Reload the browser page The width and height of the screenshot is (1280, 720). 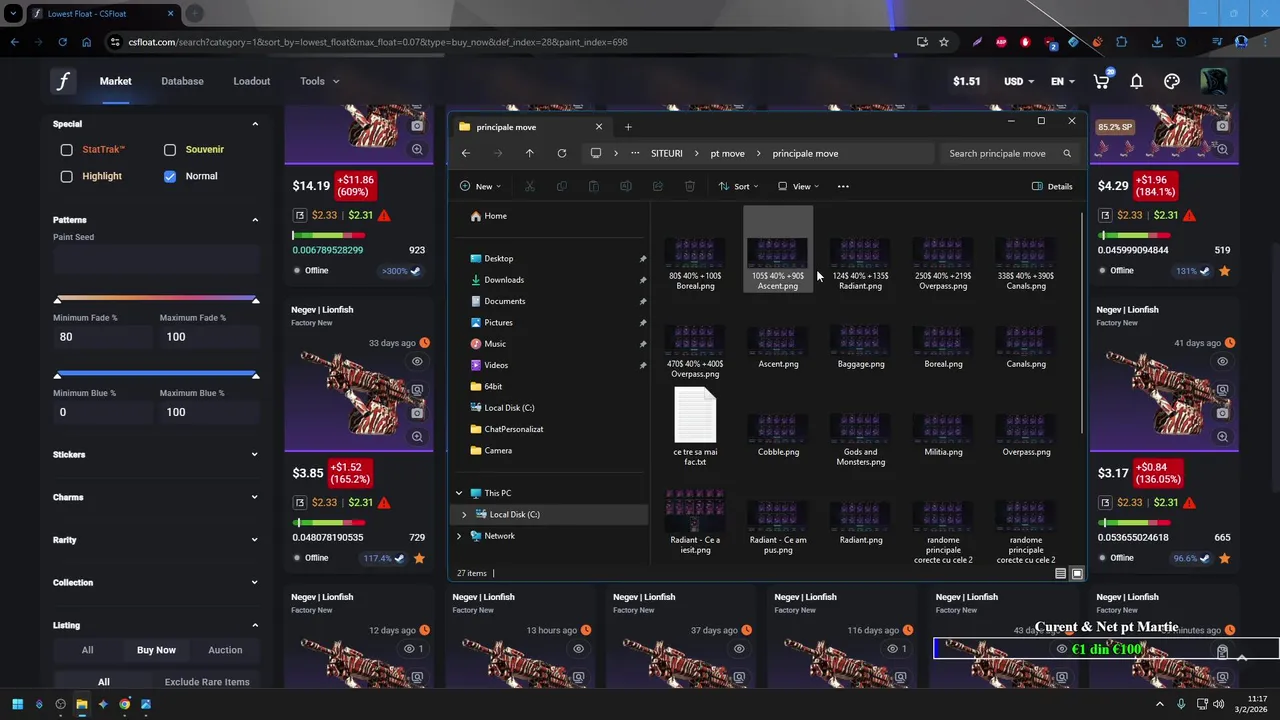pos(62,42)
